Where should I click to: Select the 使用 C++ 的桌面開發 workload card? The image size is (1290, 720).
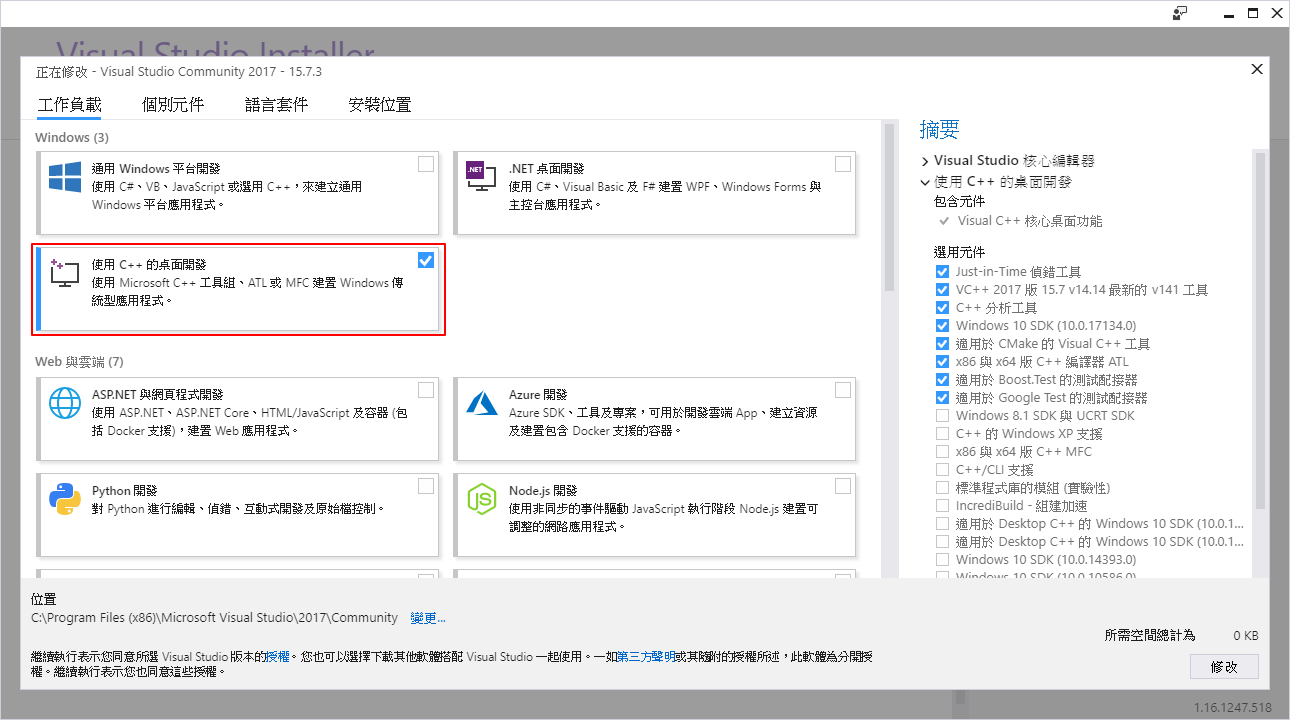[x=238, y=289]
